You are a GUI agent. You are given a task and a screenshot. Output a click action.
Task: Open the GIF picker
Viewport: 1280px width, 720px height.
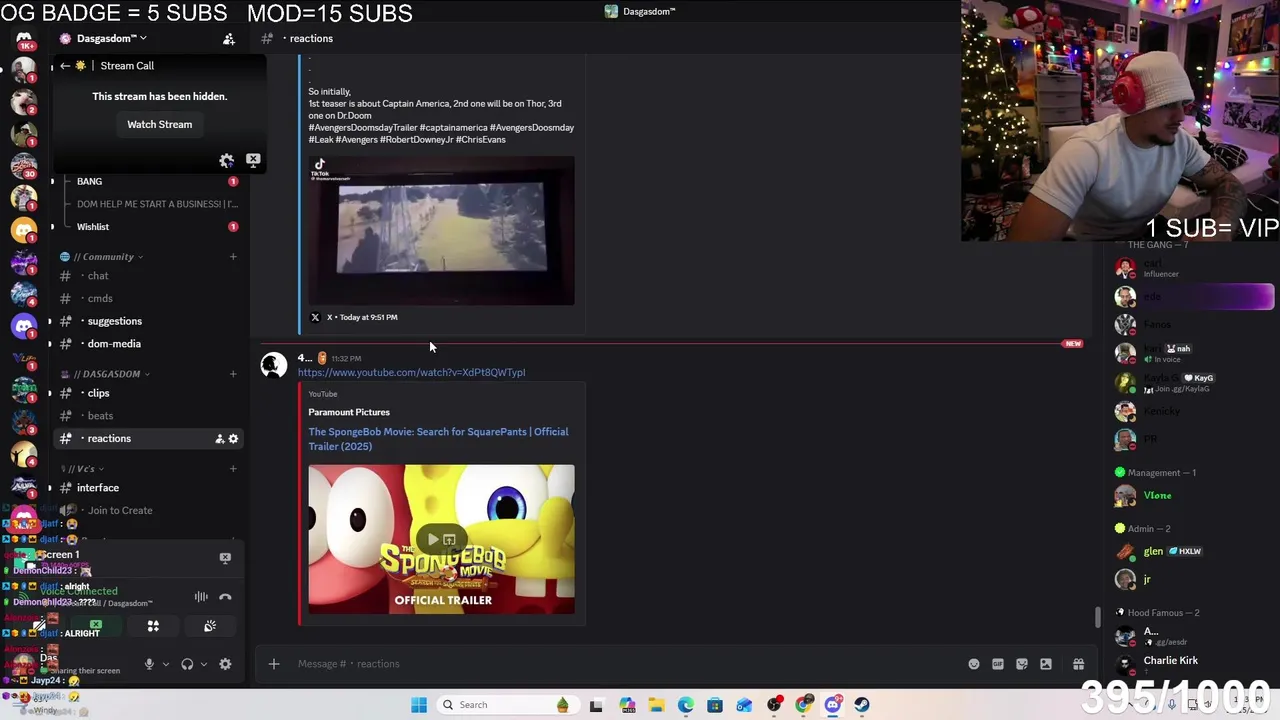[998, 664]
